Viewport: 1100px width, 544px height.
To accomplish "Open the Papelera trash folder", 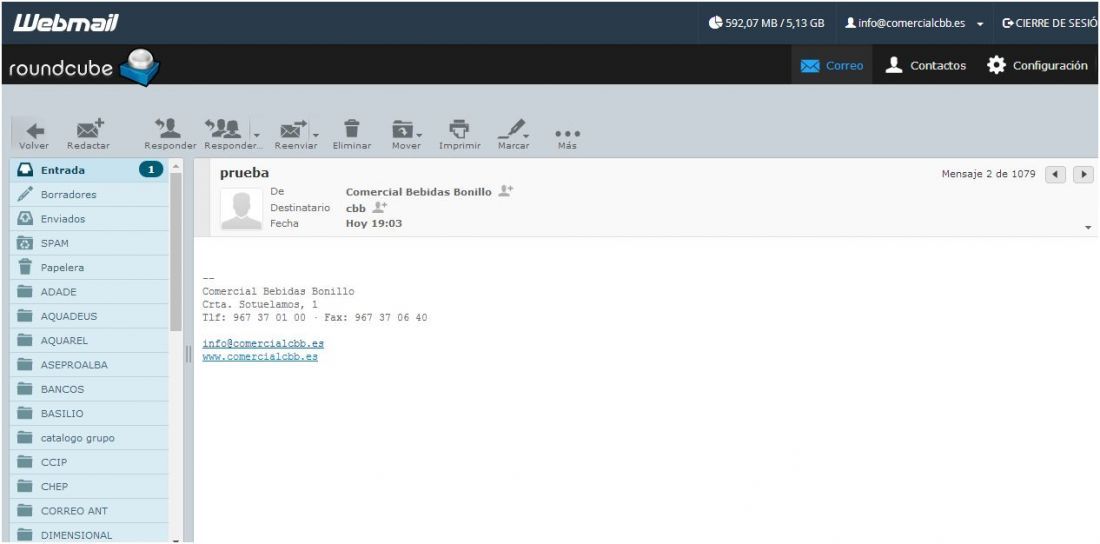I will click(89, 267).
